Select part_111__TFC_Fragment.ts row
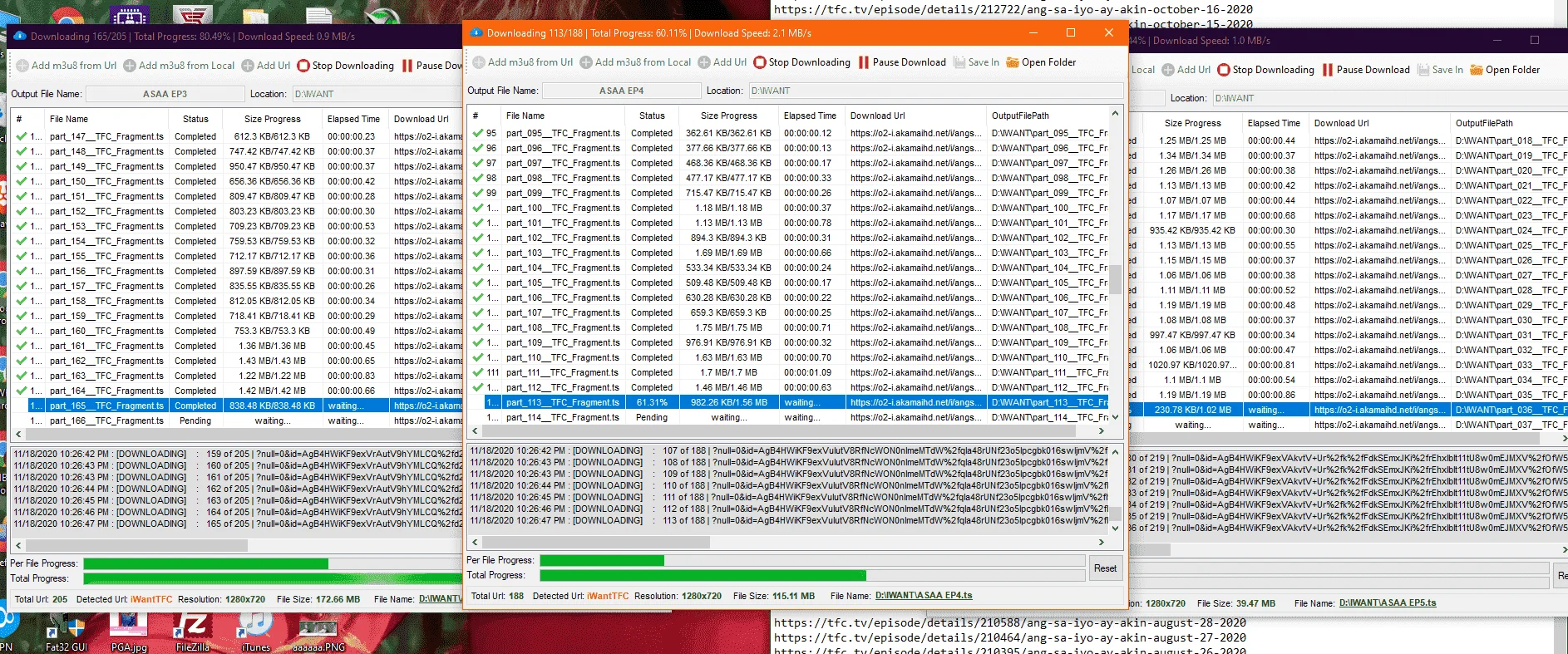 click(789, 372)
